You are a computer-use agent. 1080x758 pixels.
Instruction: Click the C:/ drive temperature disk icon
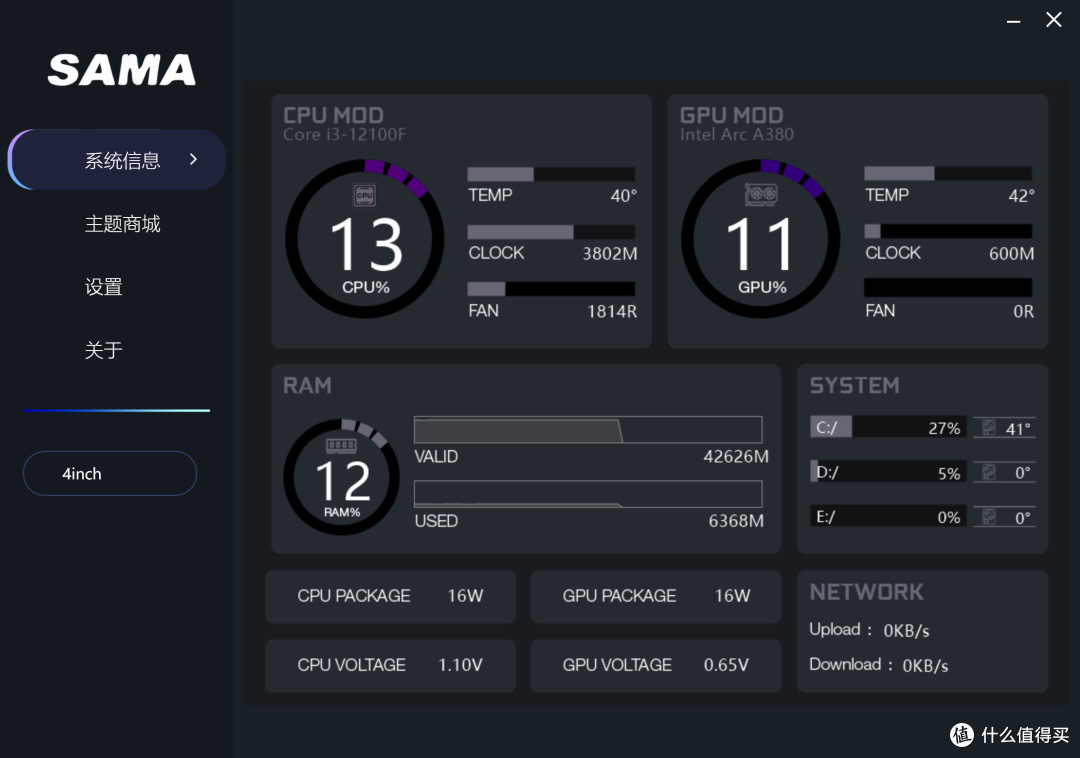click(988, 428)
